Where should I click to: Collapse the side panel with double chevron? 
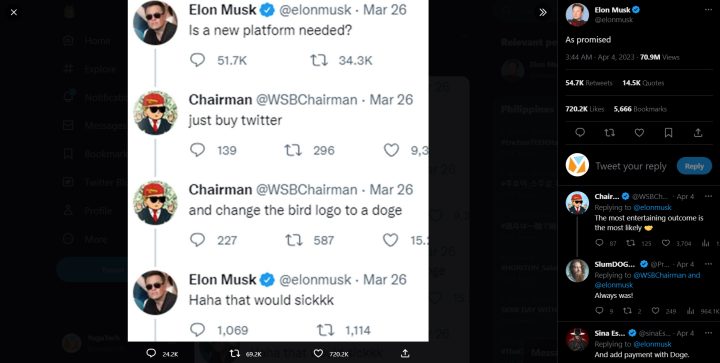click(543, 12)
